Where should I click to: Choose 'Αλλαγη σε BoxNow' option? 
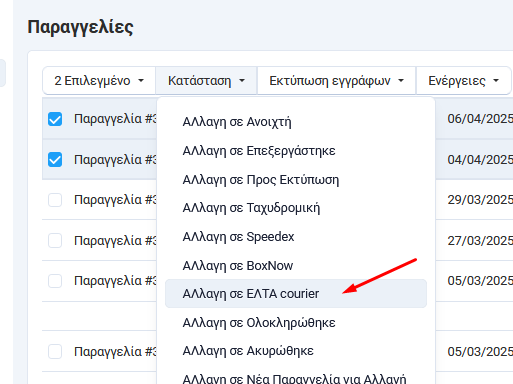[x=296, y=266]
